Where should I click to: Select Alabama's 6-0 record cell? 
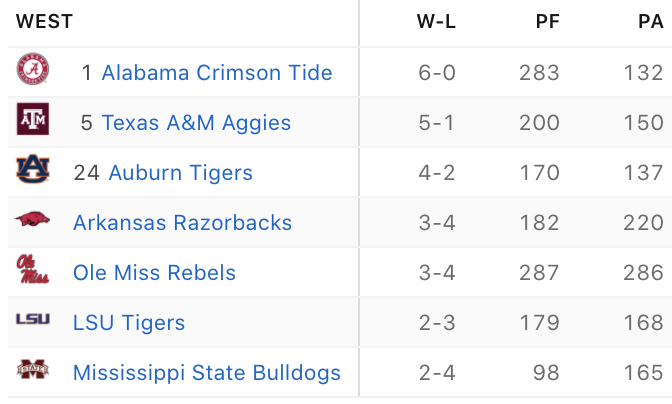click(437, 72)
